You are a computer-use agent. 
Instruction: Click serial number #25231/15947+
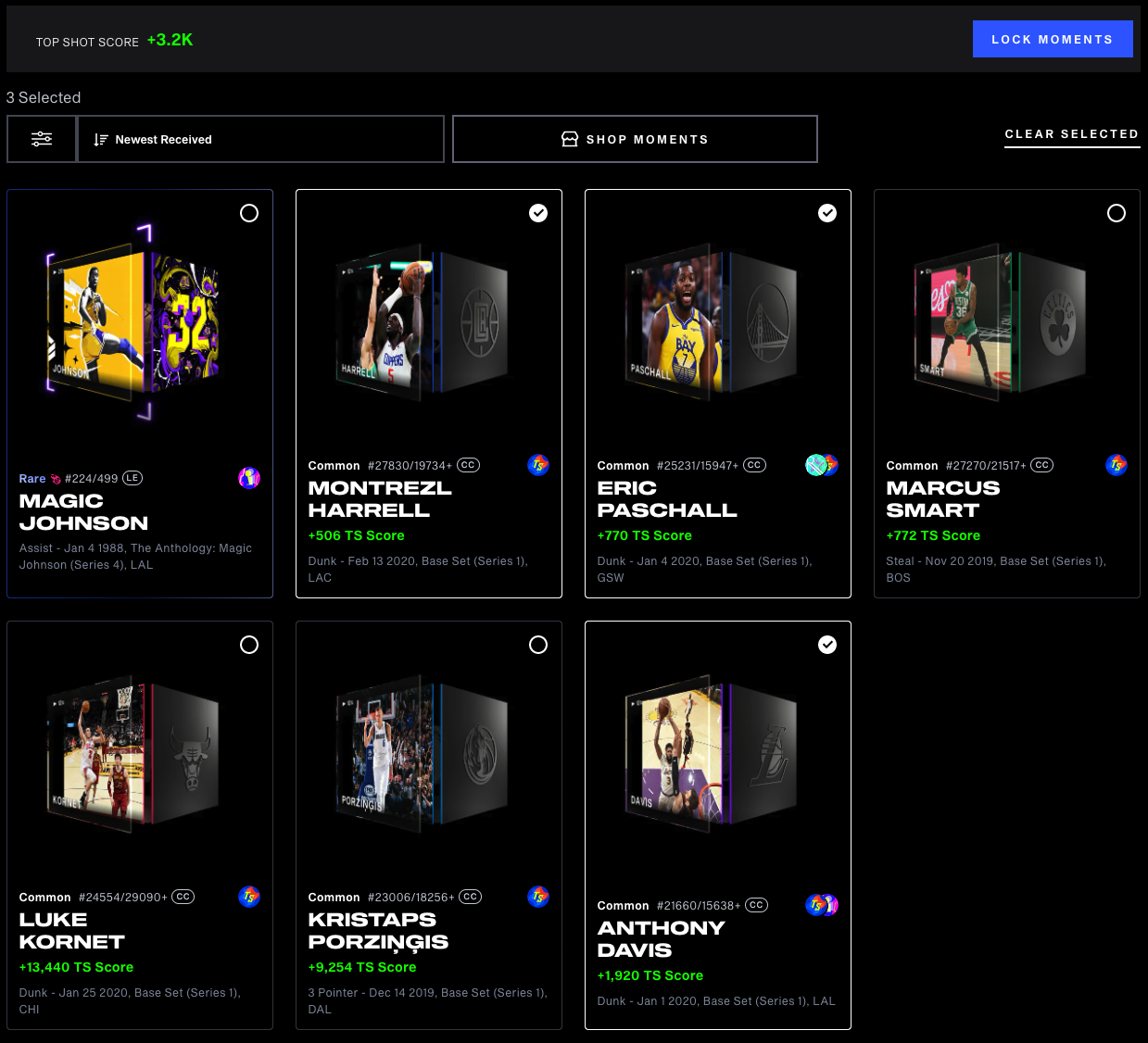[698, 466]
